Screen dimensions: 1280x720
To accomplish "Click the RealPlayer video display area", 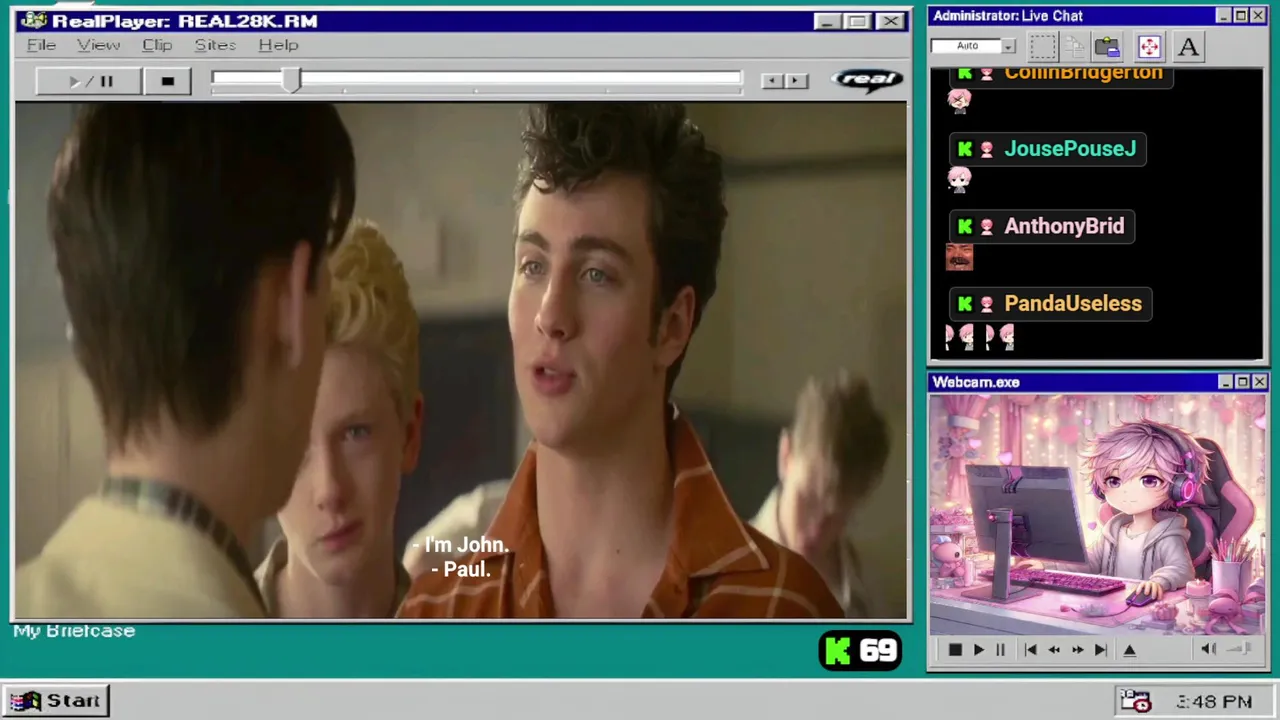I will click(461, 360).
